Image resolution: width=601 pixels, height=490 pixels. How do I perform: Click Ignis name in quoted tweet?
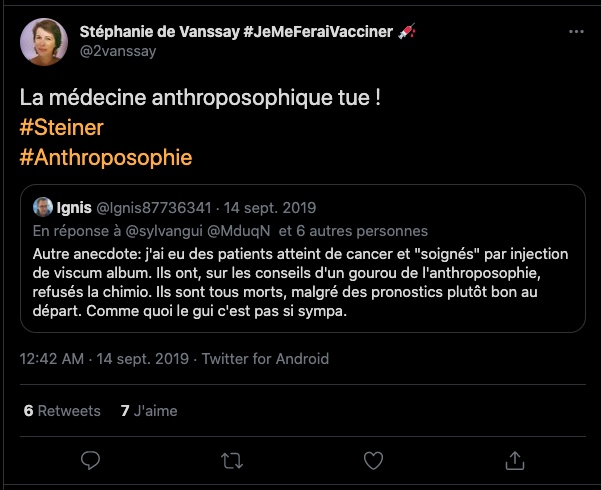(75, 208)
